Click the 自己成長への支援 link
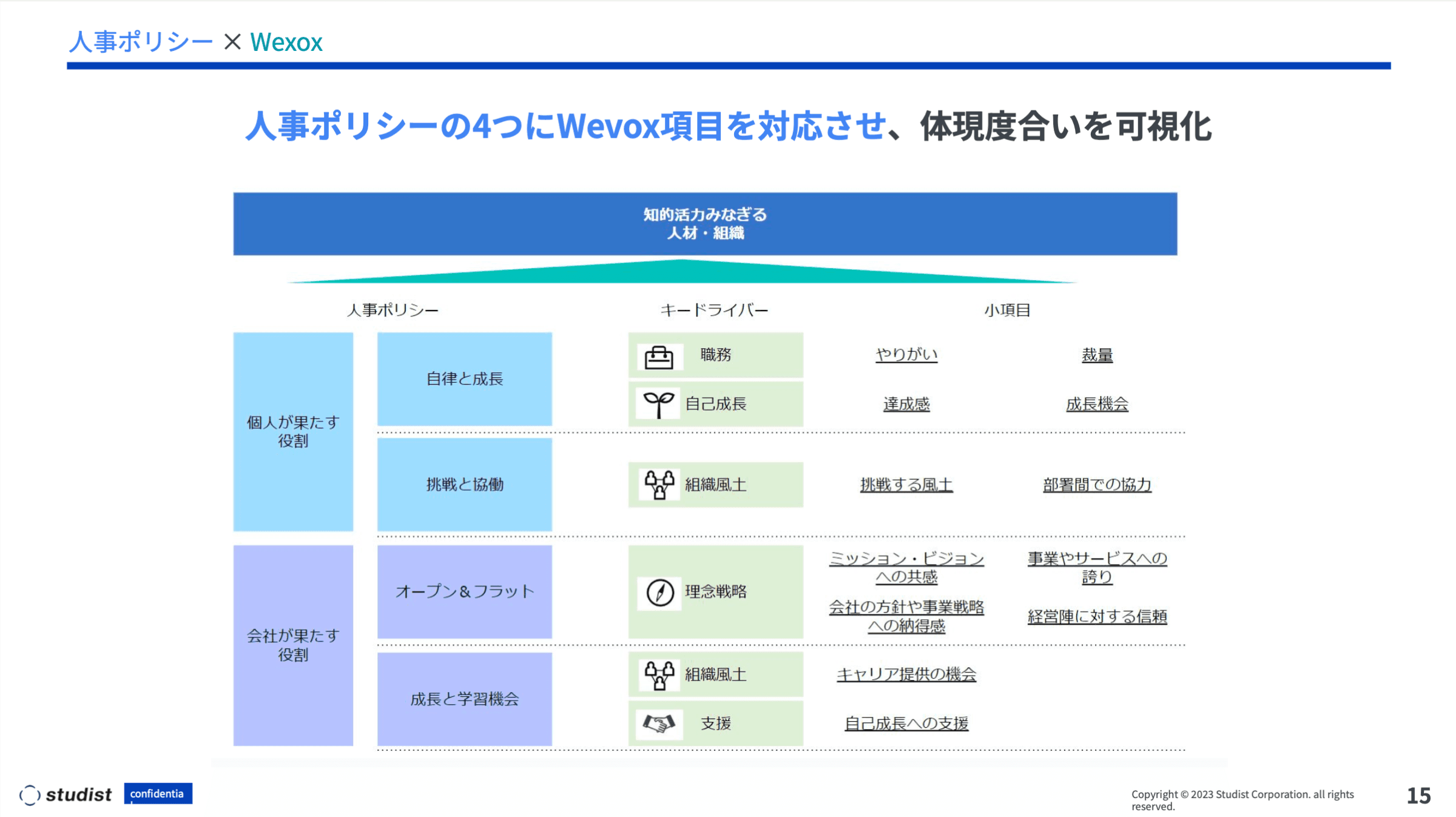The image size is (1456, 817). [906, 724]
